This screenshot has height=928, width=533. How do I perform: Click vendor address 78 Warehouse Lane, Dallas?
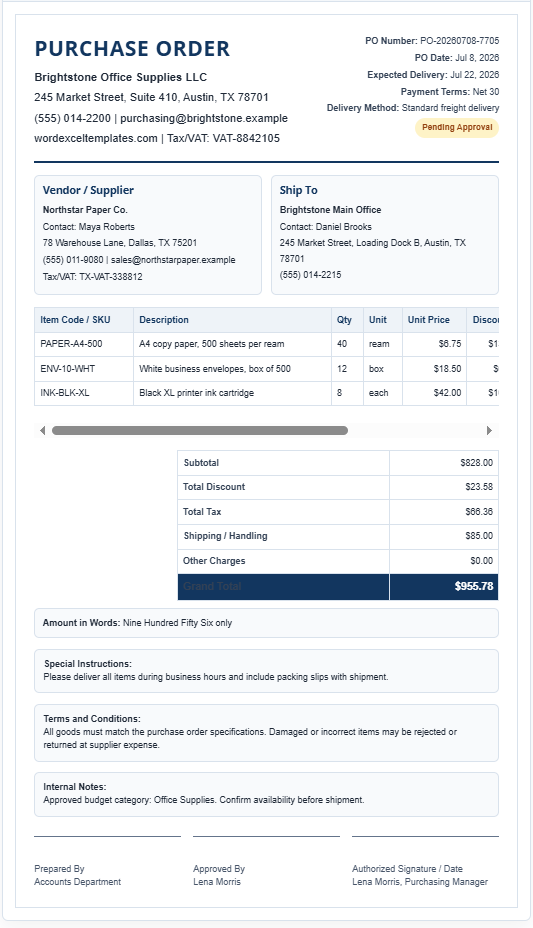(120, 243)
